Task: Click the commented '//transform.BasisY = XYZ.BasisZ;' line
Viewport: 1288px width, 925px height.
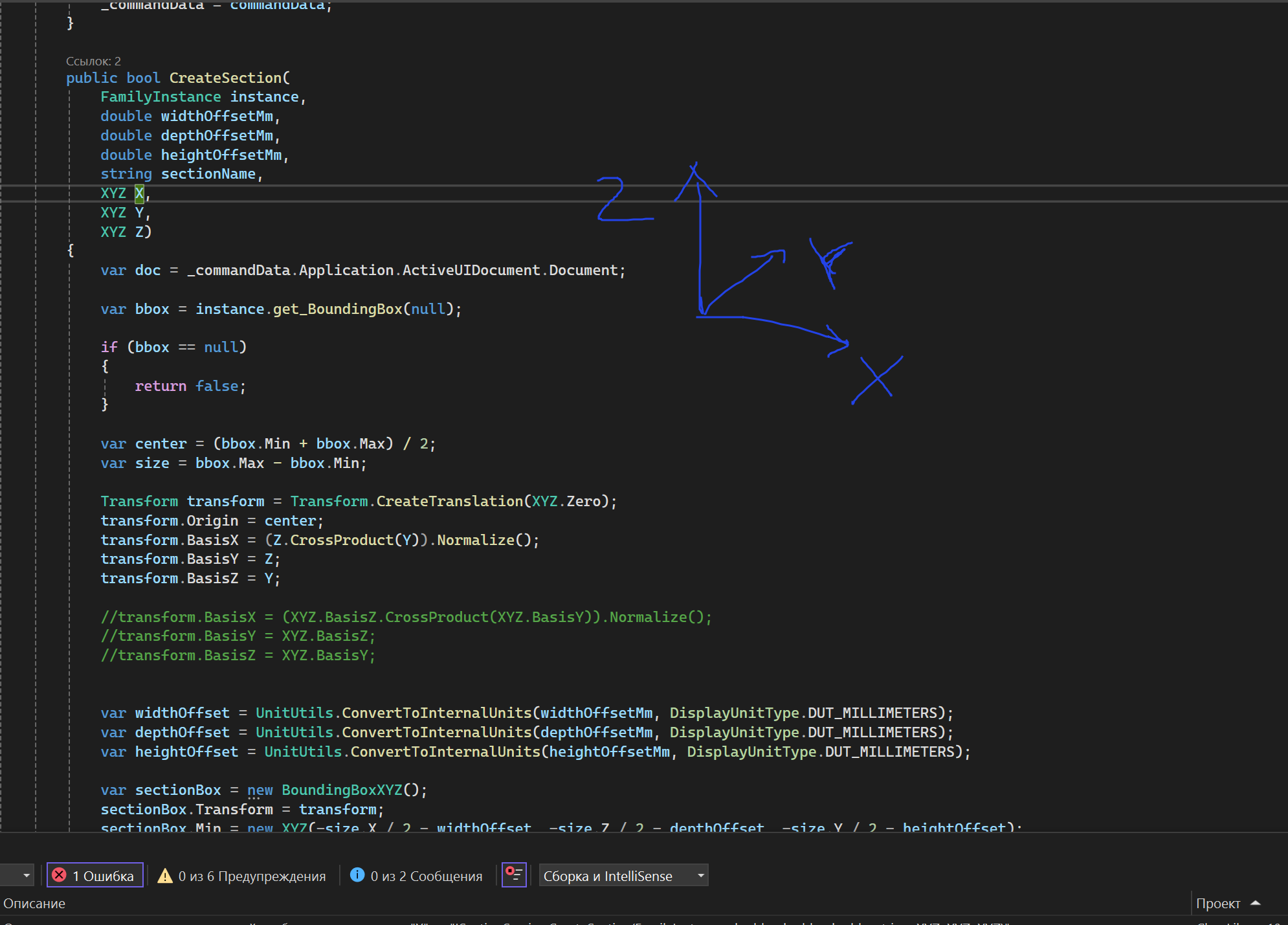Action: point(238,636)
